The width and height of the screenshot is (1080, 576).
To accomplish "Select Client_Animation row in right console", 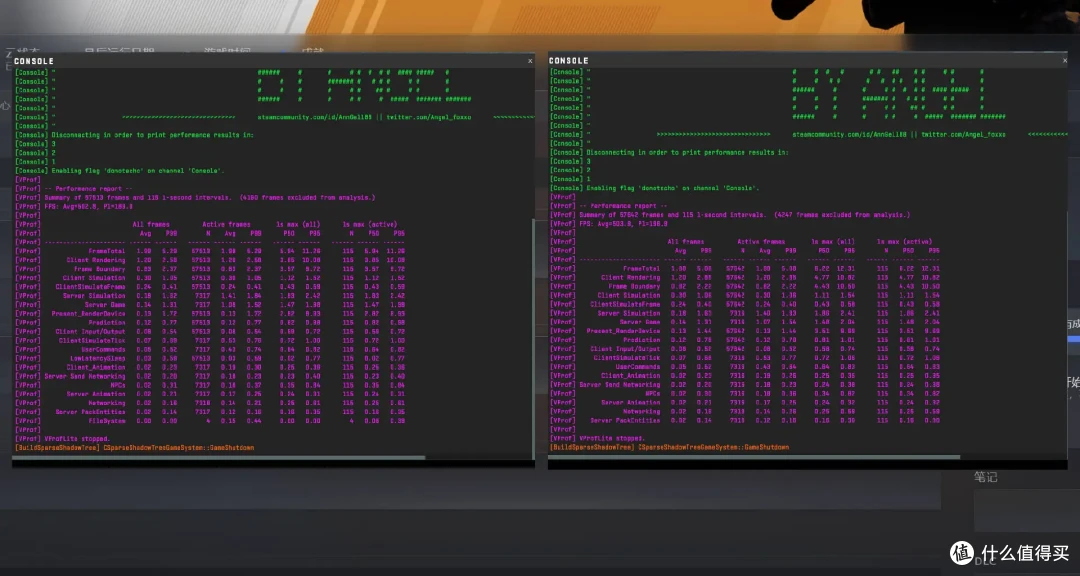I will coord(745,376).
